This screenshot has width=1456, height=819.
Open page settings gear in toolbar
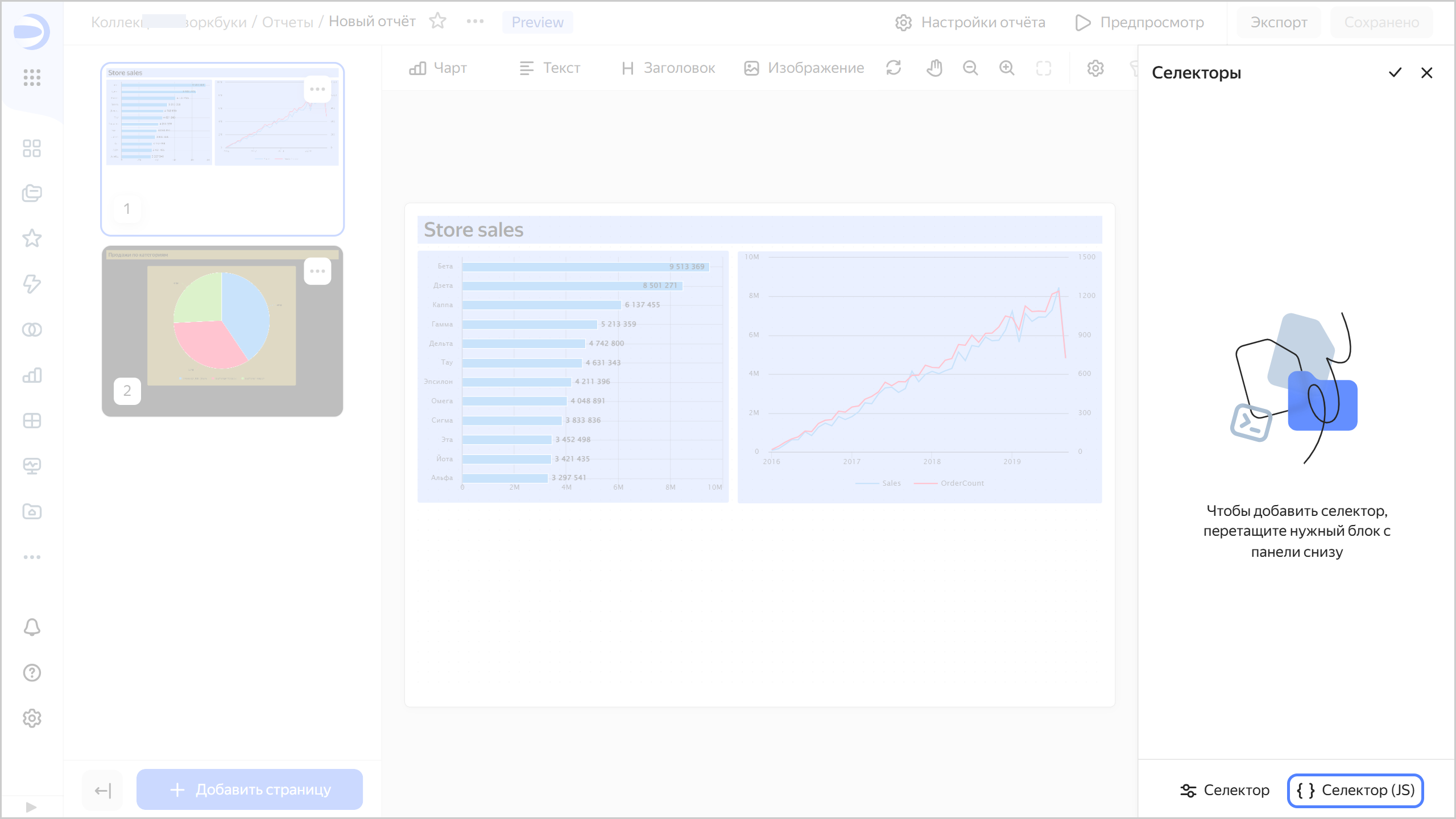coord(1095,68)
